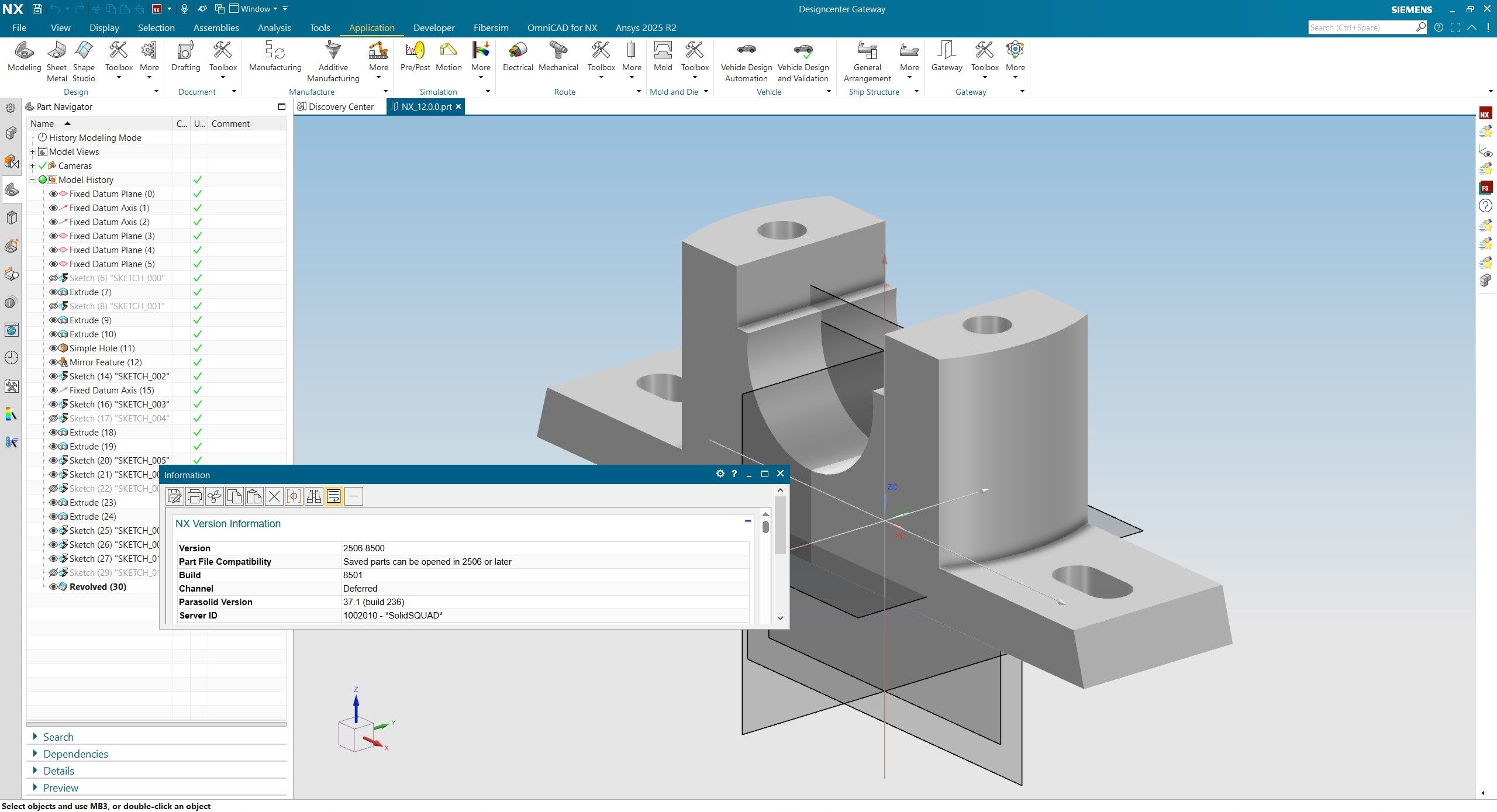Image resolution: width=1497 pixels, height=812 pixels.
Task: Open the Assemblies tab
Action: point(216,27)
